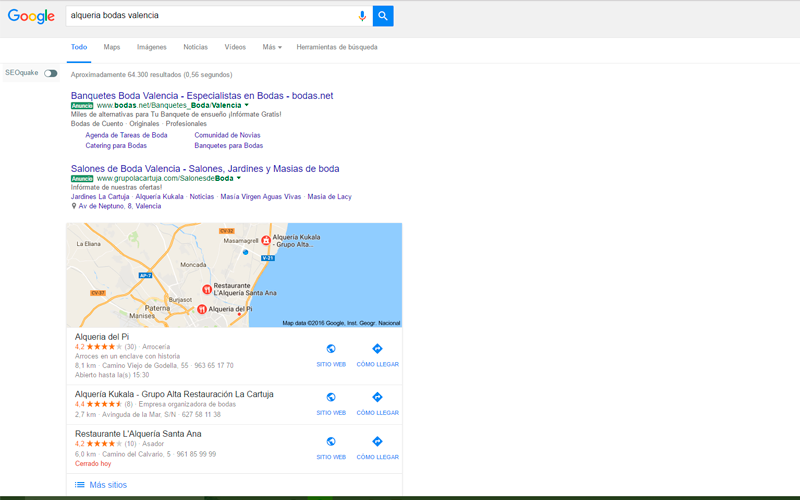Switch to the Noticias tab

pyautogui.click(x=195, y=47)
